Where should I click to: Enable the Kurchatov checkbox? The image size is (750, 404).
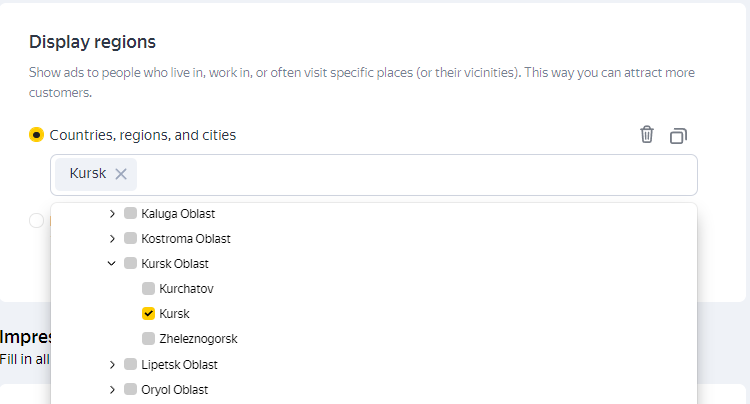(x=148, y=288)
